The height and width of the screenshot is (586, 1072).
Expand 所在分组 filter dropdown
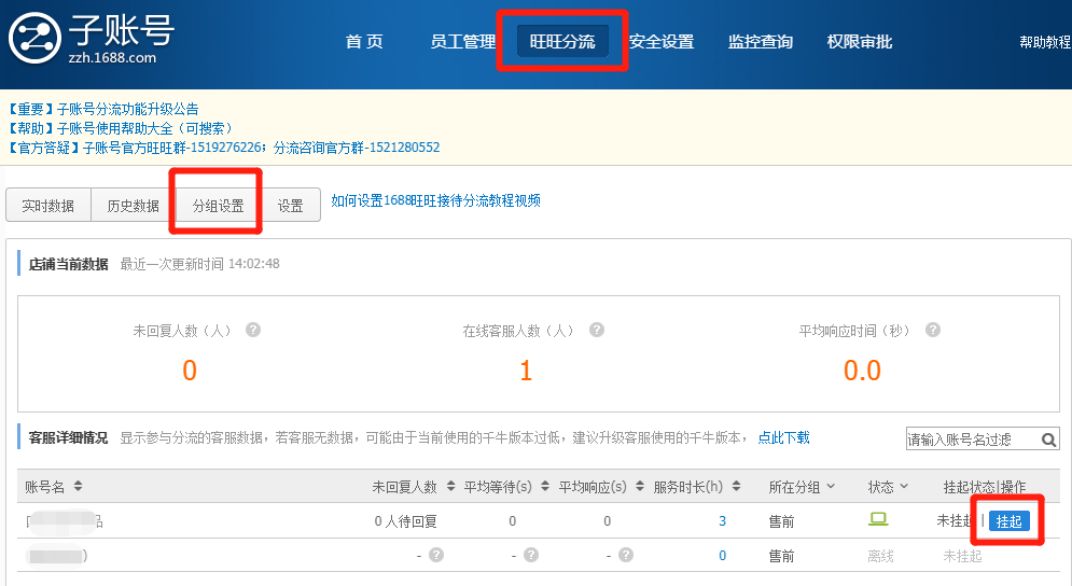(x=831, y=486)
